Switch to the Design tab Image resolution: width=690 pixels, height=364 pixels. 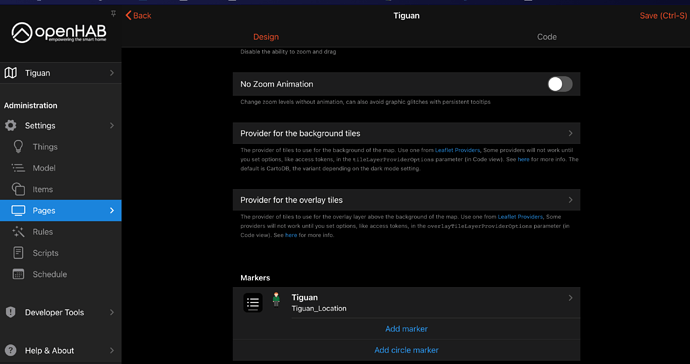[266, 37]
